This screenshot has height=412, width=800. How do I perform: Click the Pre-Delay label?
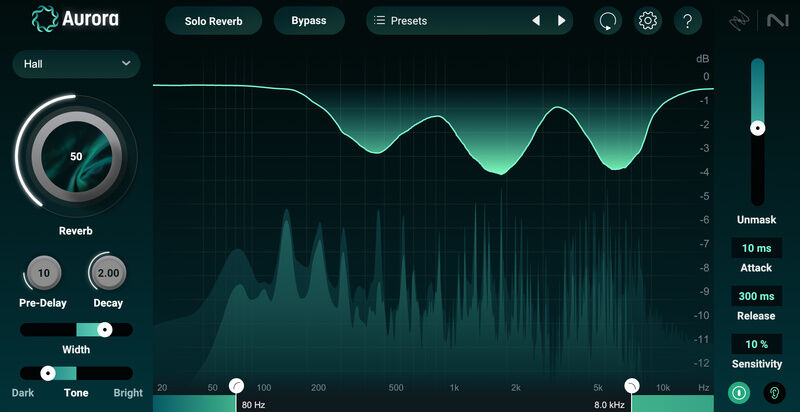43,303
